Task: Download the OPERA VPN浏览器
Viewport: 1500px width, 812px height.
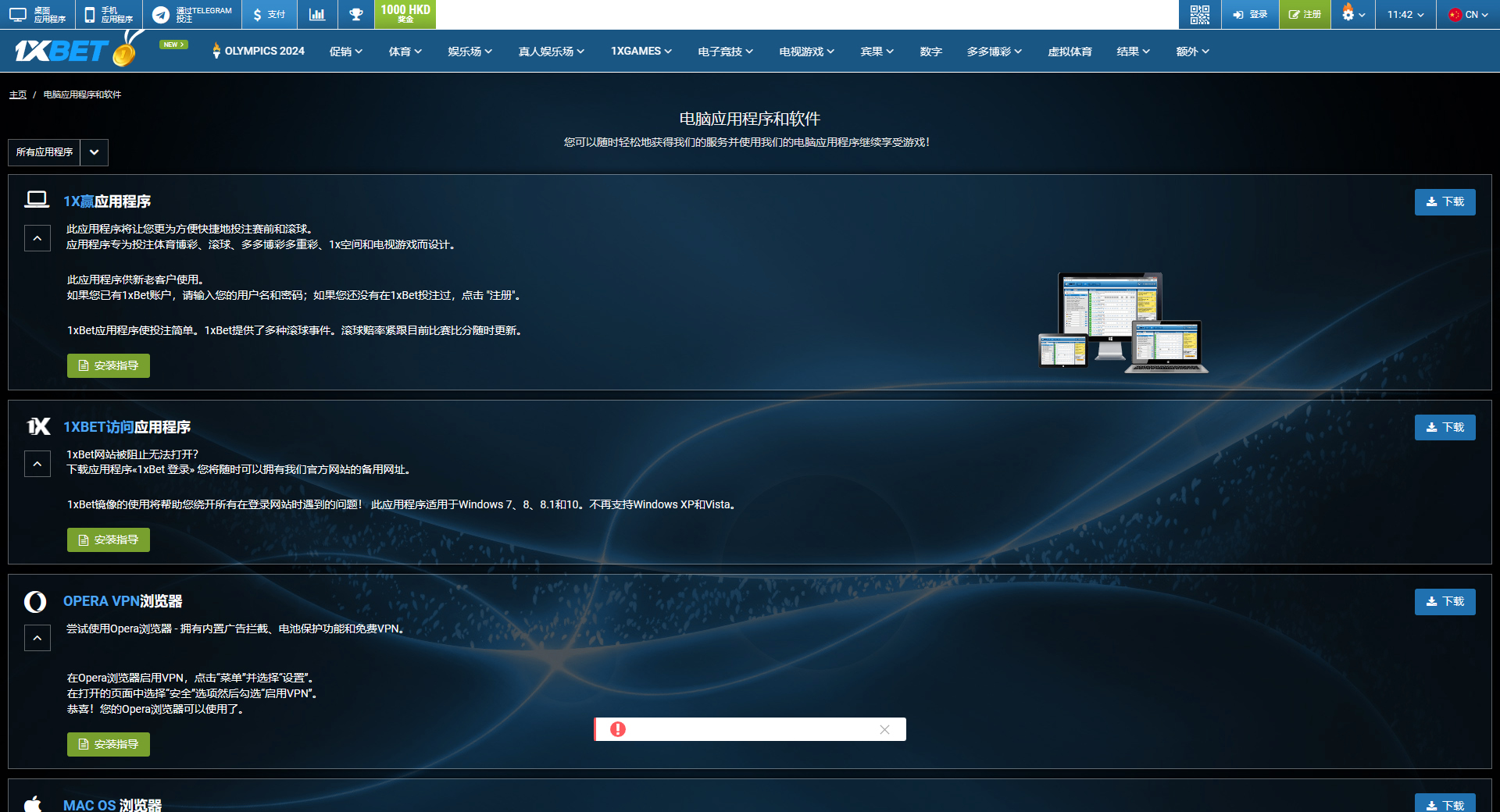Action: (1445, 601)
